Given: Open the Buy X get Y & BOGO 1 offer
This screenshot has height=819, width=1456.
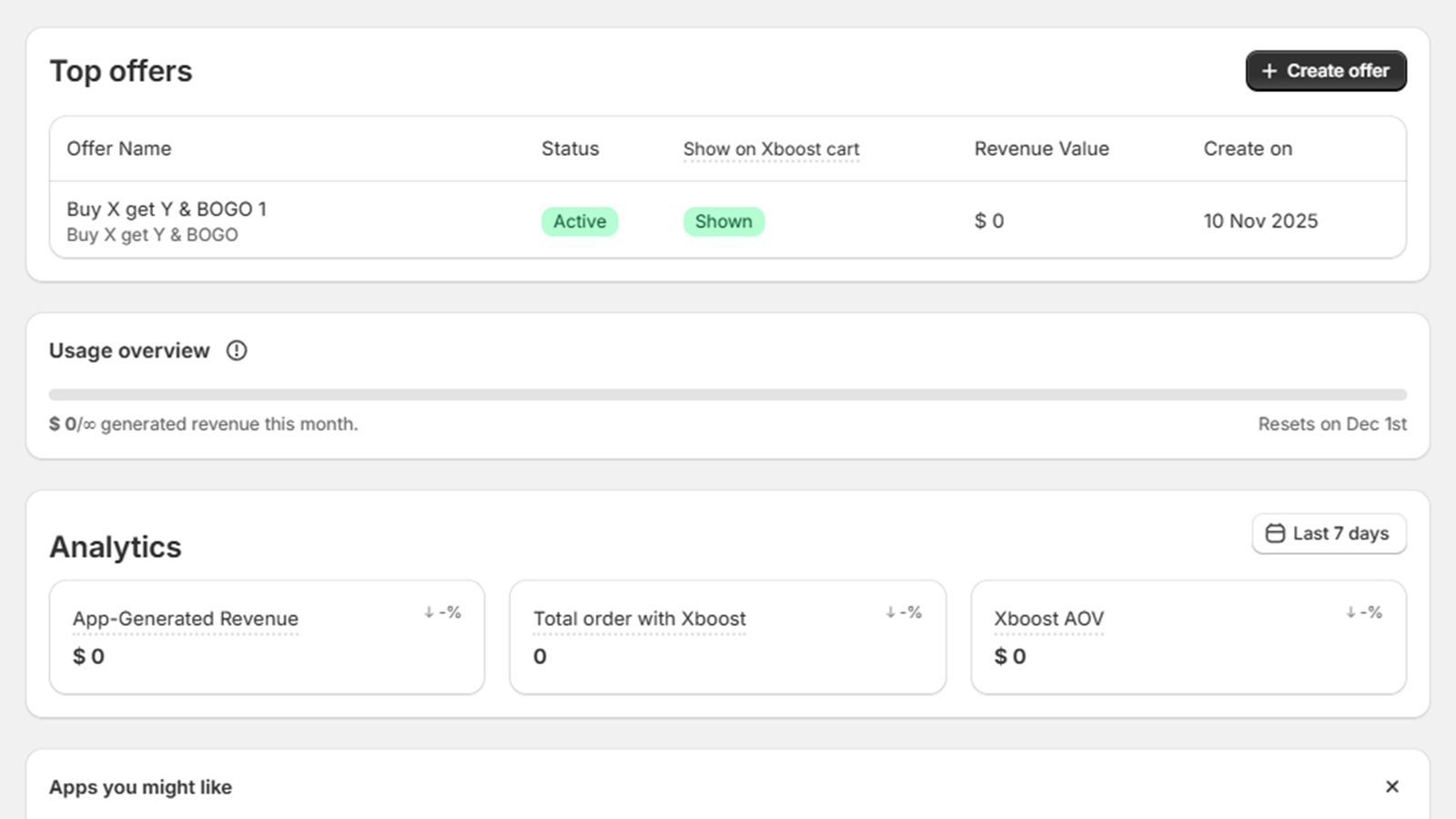Looking at the screenshot, I should click(x=167, y=209).
